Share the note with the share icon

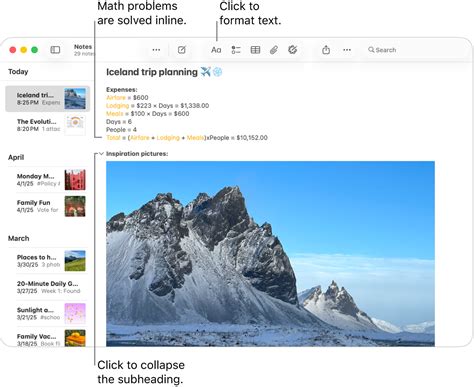326,50
